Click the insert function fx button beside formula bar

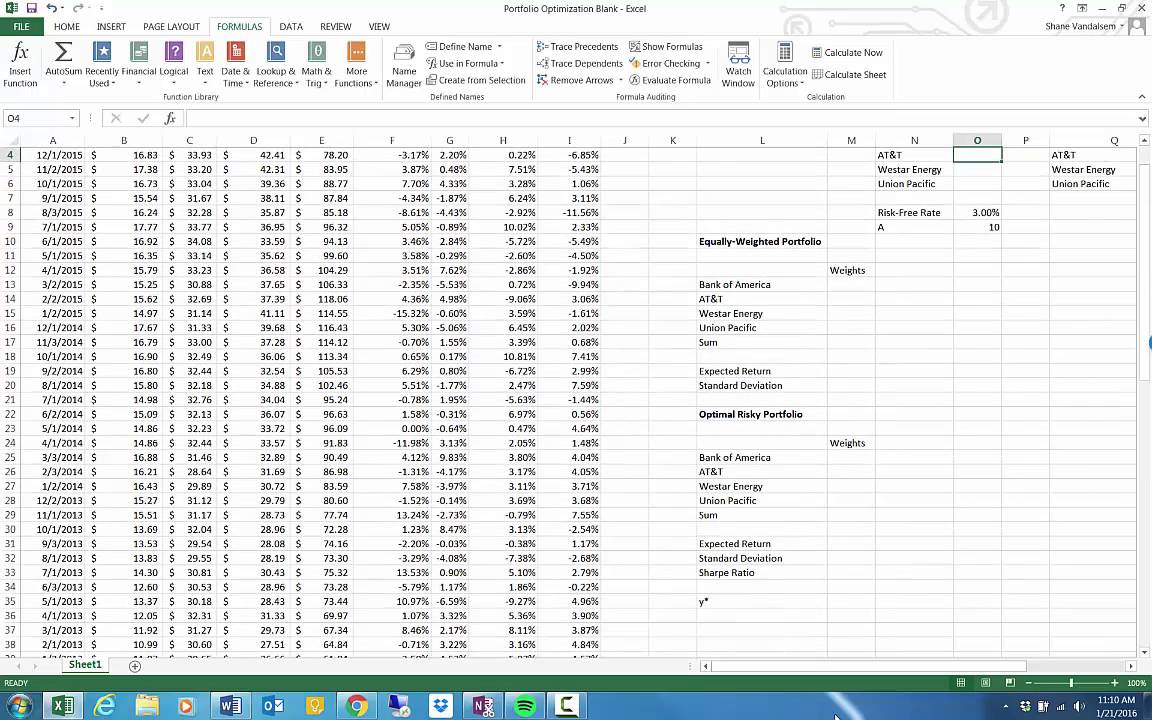click(170, 118)
